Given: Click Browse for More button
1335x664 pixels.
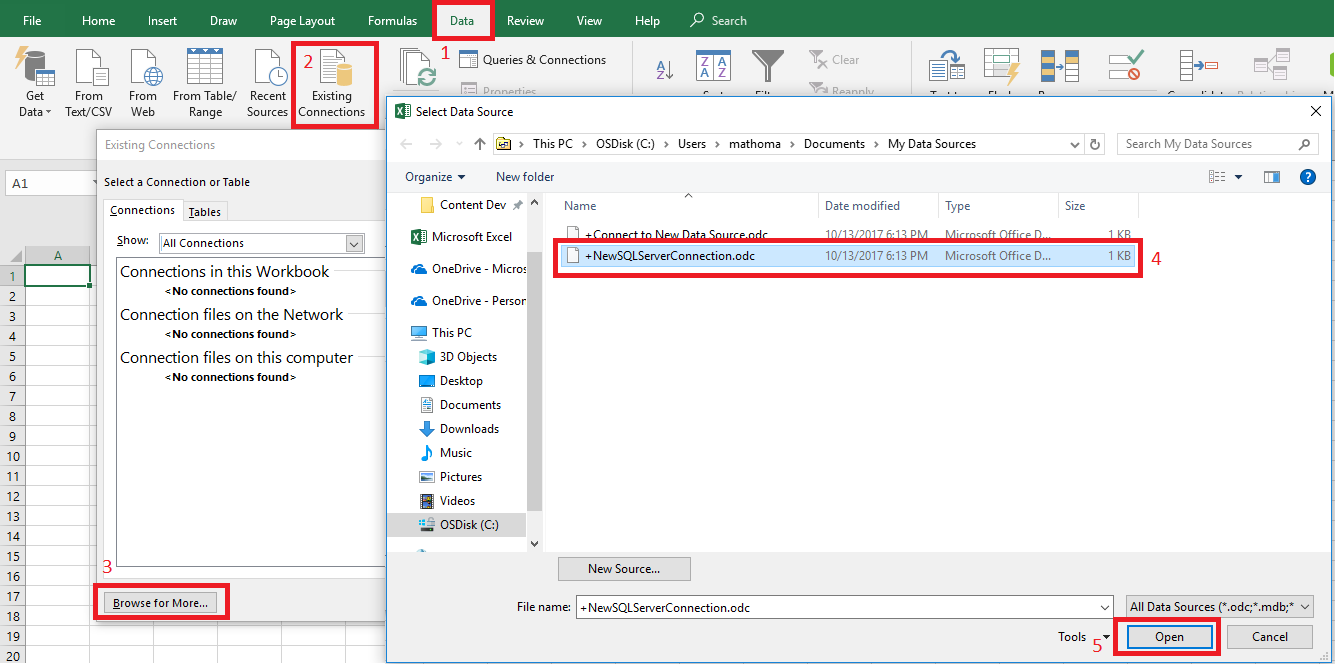Looking at the screenshot, I should 162,602.
